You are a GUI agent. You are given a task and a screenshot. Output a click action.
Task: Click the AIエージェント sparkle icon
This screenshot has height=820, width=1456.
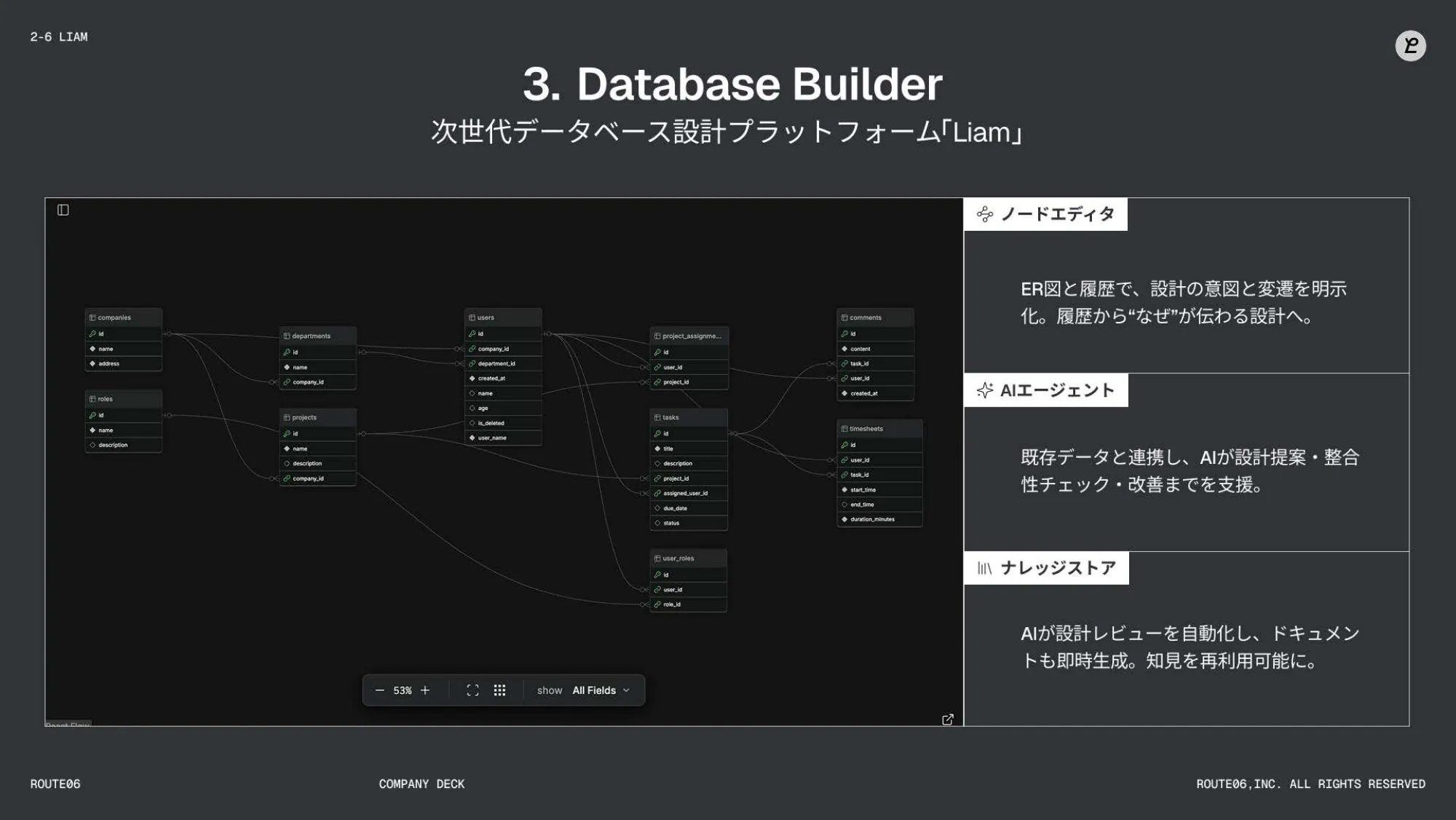coord(984,390)
